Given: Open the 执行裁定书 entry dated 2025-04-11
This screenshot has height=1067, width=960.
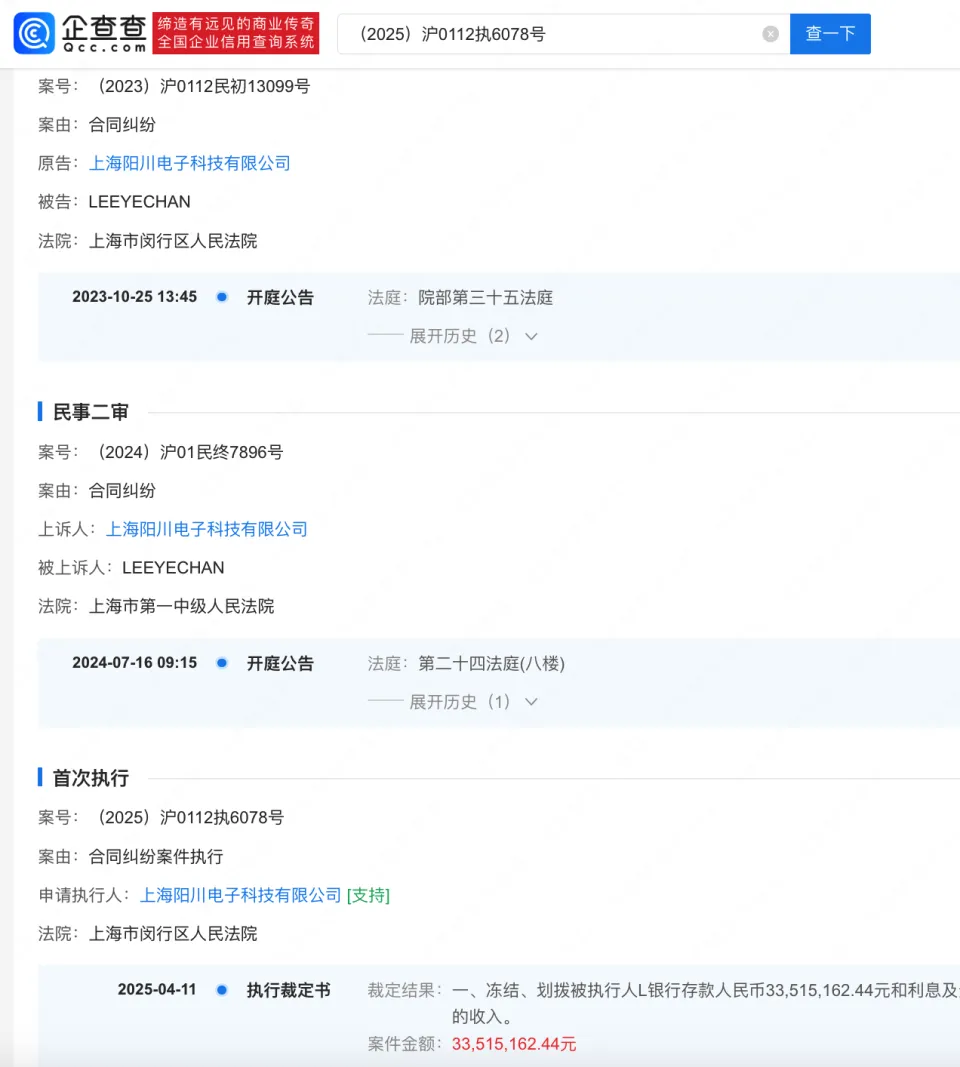Looking at the screenshot, I should (x=288, y=990).
